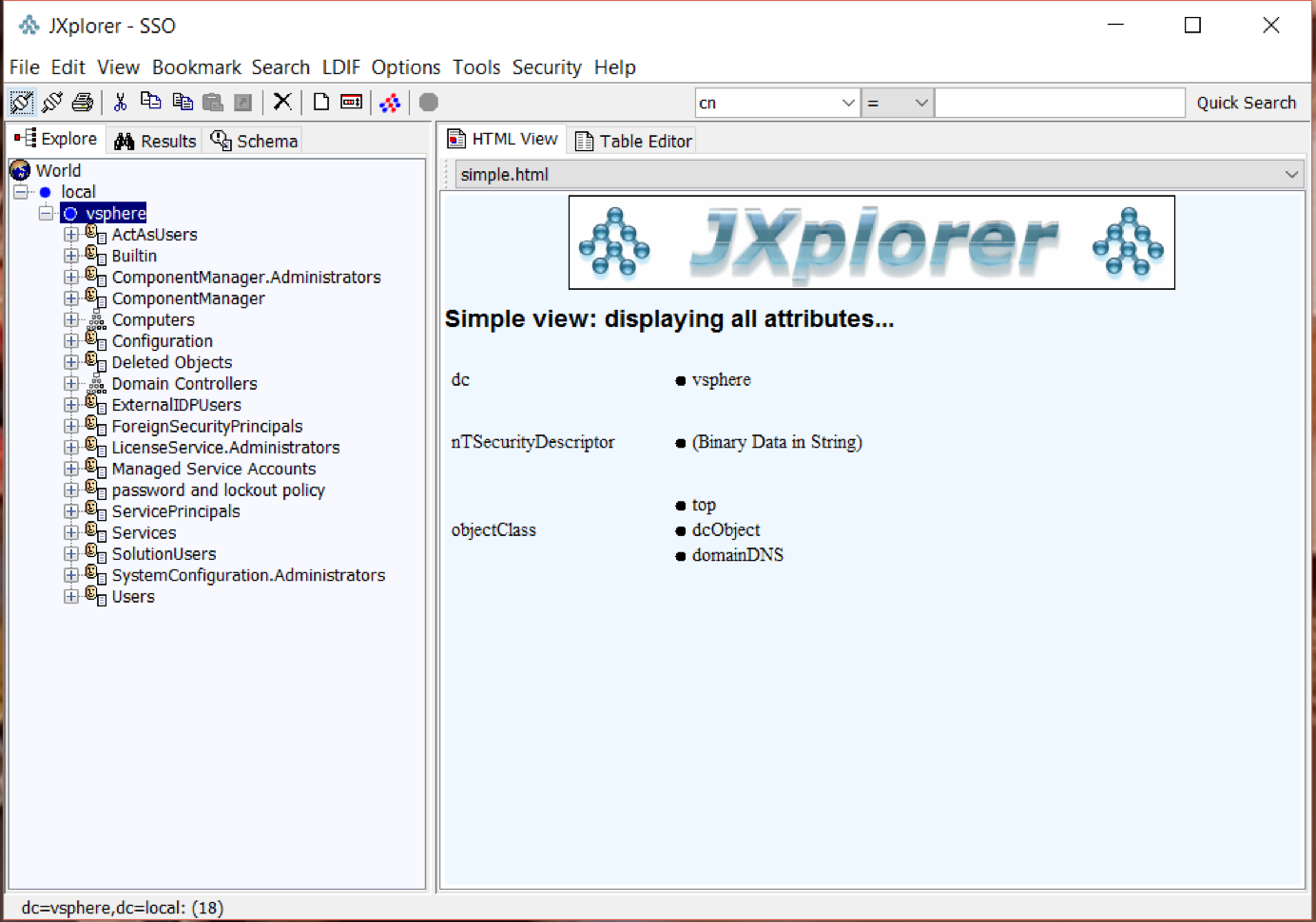Click the Rename entry toolbar icon
The height and width of the screenshot is (922, 1316).
352,102
